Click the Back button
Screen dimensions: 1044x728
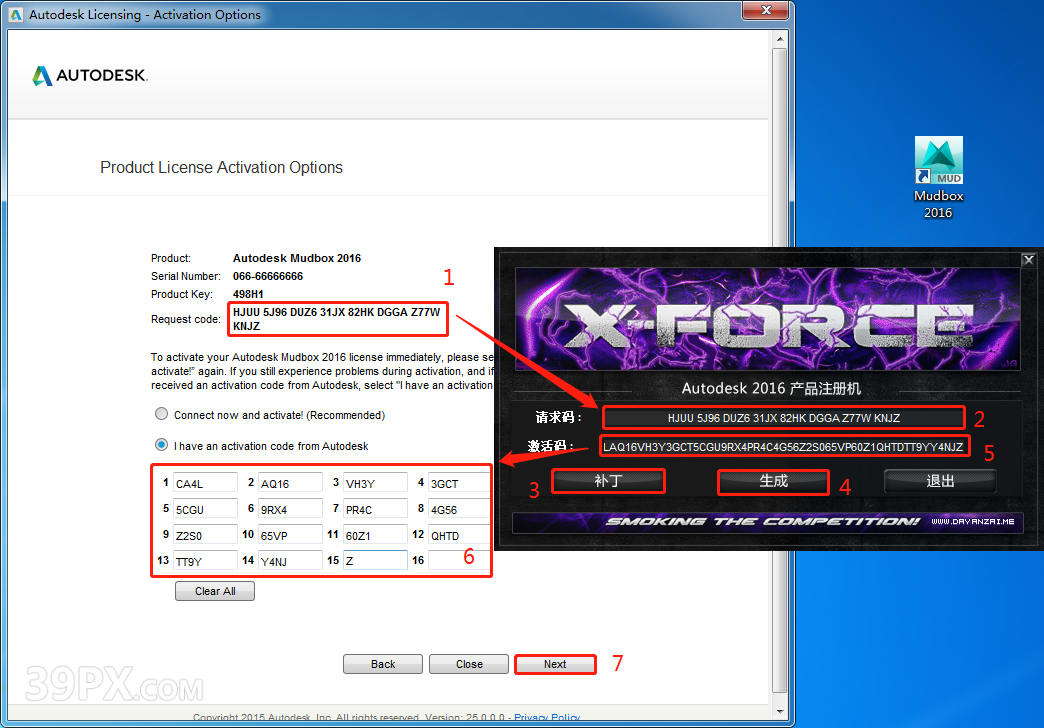[383, 664]
